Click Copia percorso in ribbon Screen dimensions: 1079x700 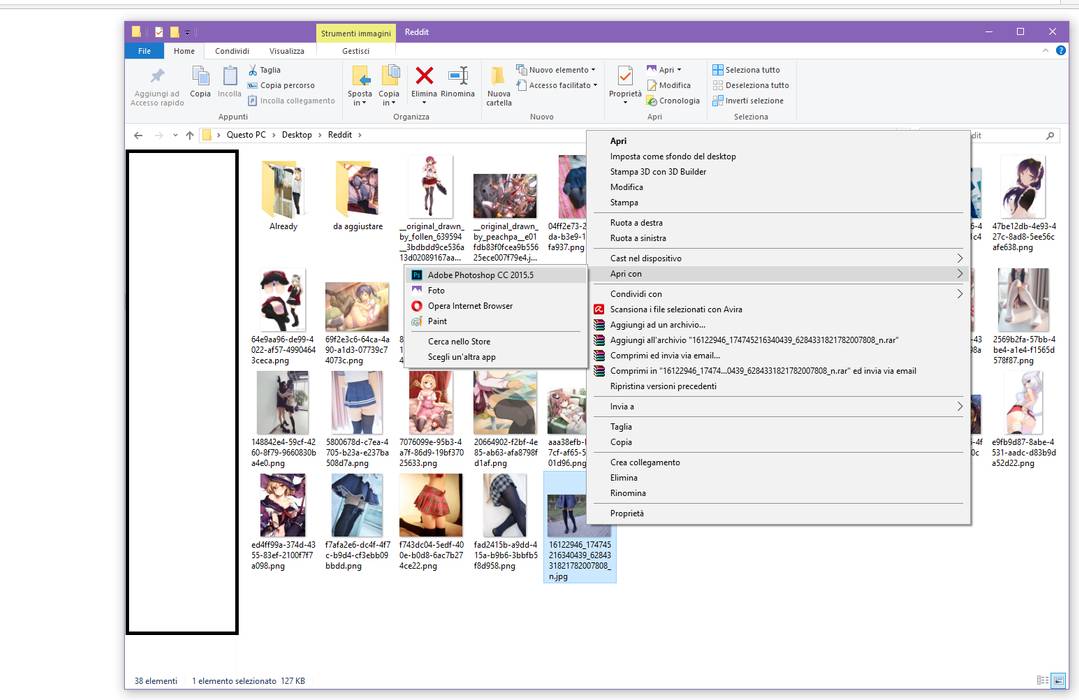pos(281,85)
